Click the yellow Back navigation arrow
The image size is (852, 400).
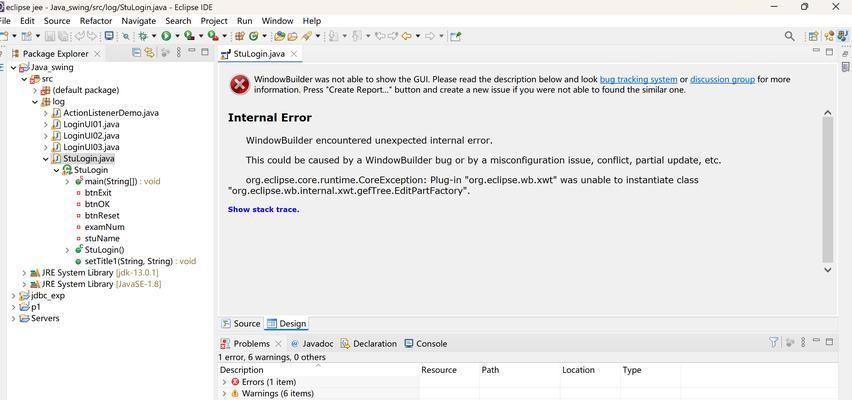[406, 36]
